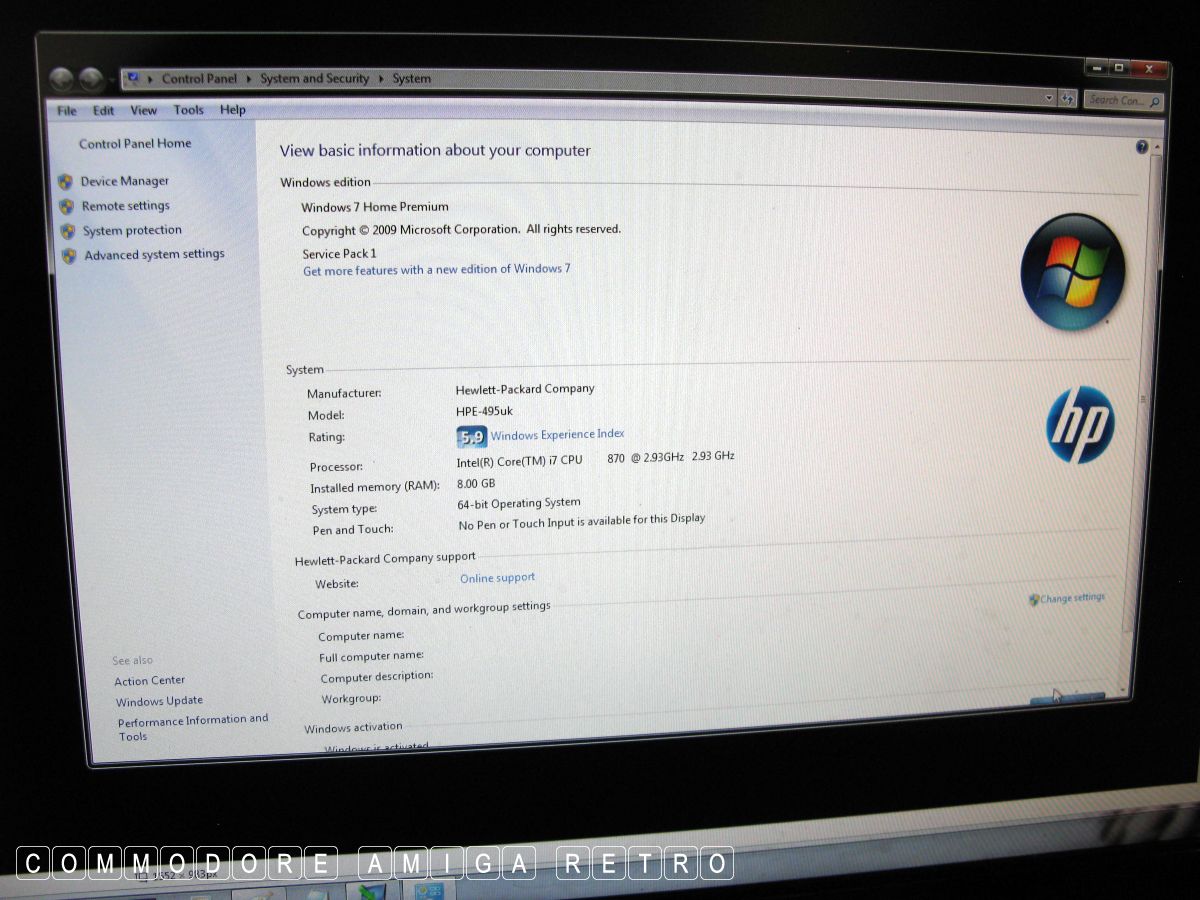Viewport: 1200px width, 900px height.
Task: Click the Windows Experience Index link
Action: click(x=557, y=435)
